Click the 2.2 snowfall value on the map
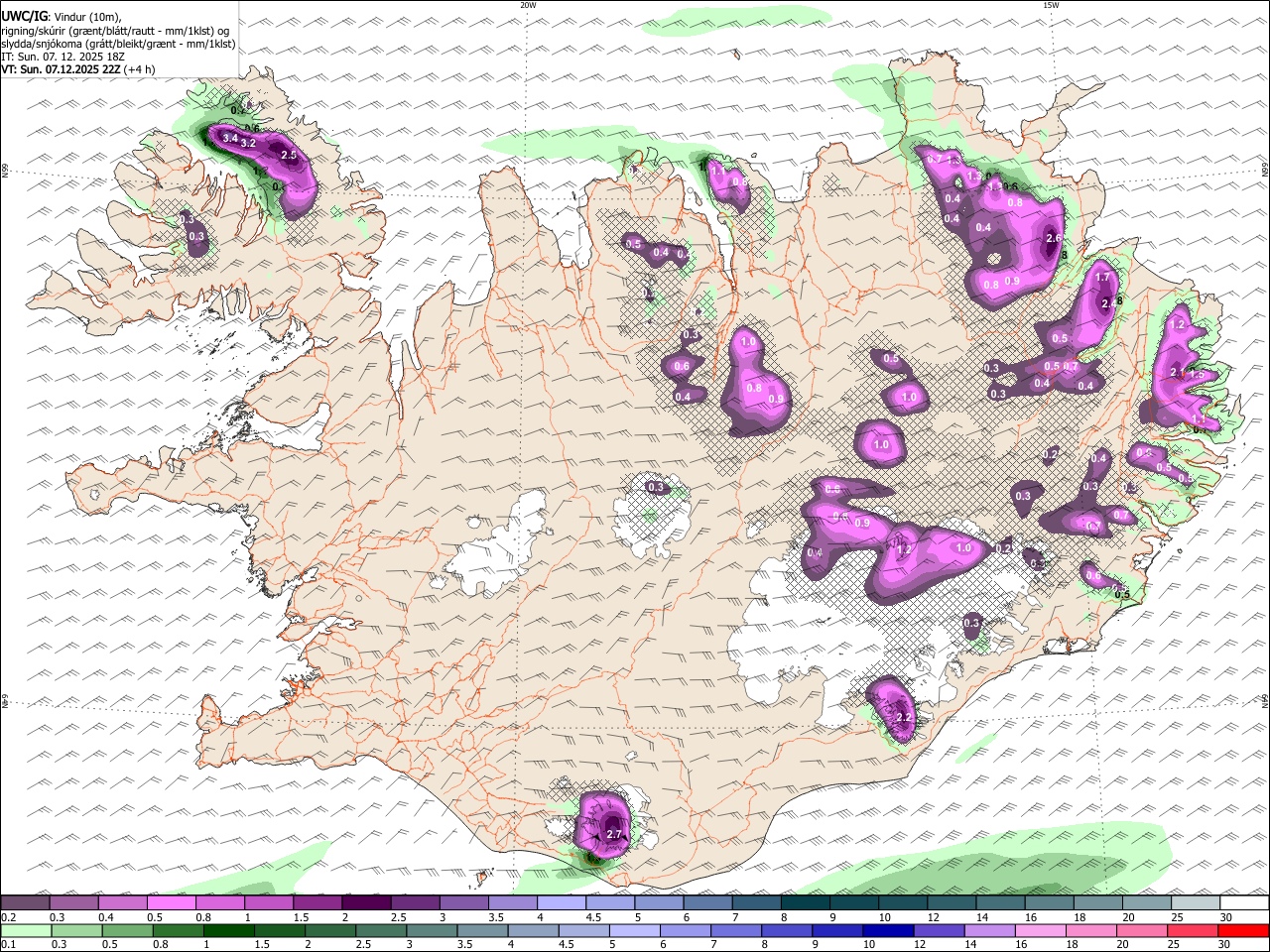The image size is (1270, 952). click(x=904, y=718)
